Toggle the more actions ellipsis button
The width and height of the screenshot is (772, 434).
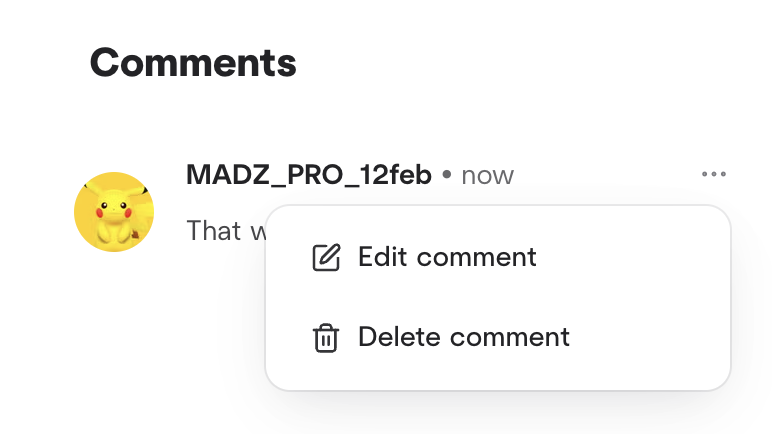(713, 175)
